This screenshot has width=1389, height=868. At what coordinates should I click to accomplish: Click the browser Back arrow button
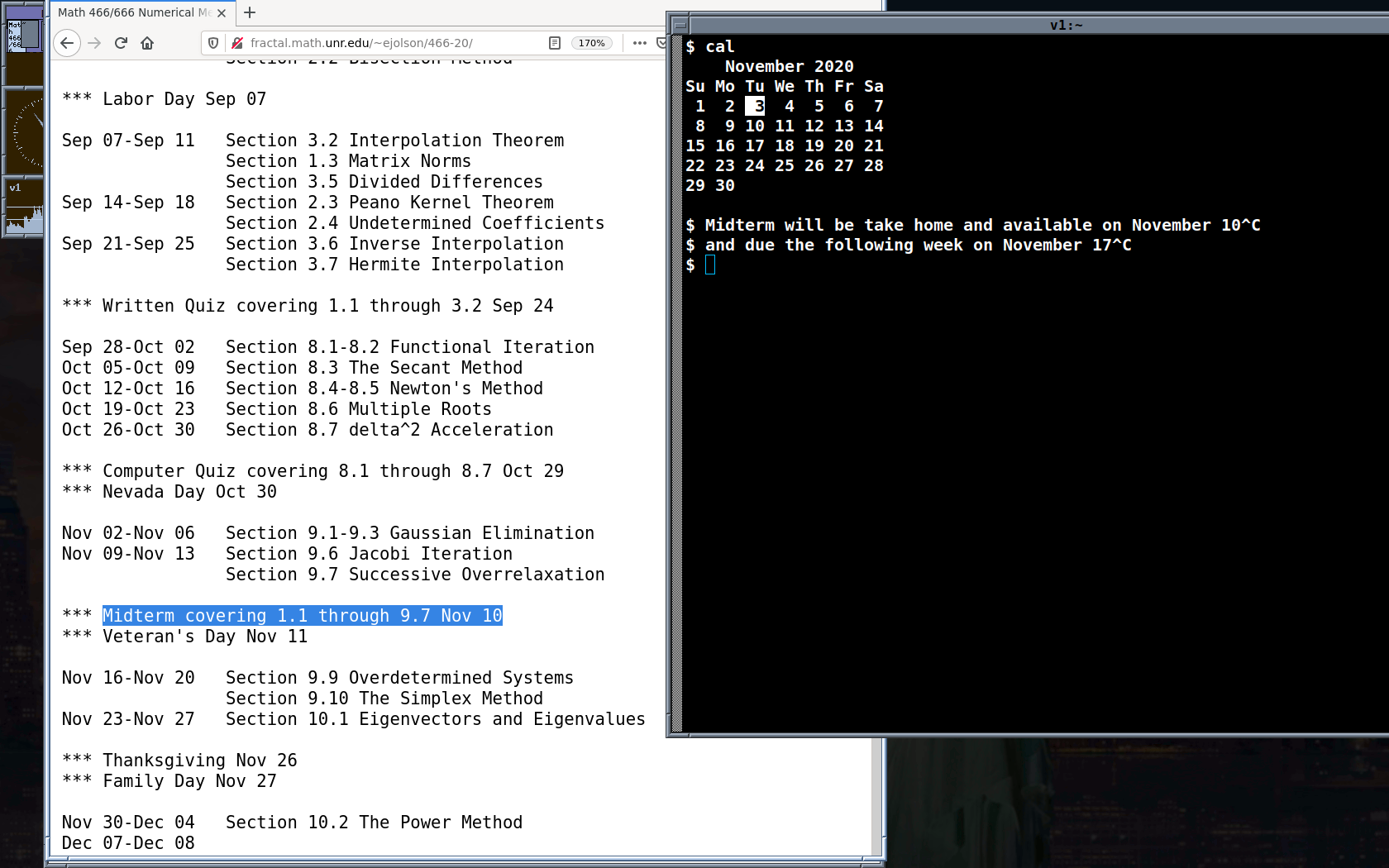67,43
